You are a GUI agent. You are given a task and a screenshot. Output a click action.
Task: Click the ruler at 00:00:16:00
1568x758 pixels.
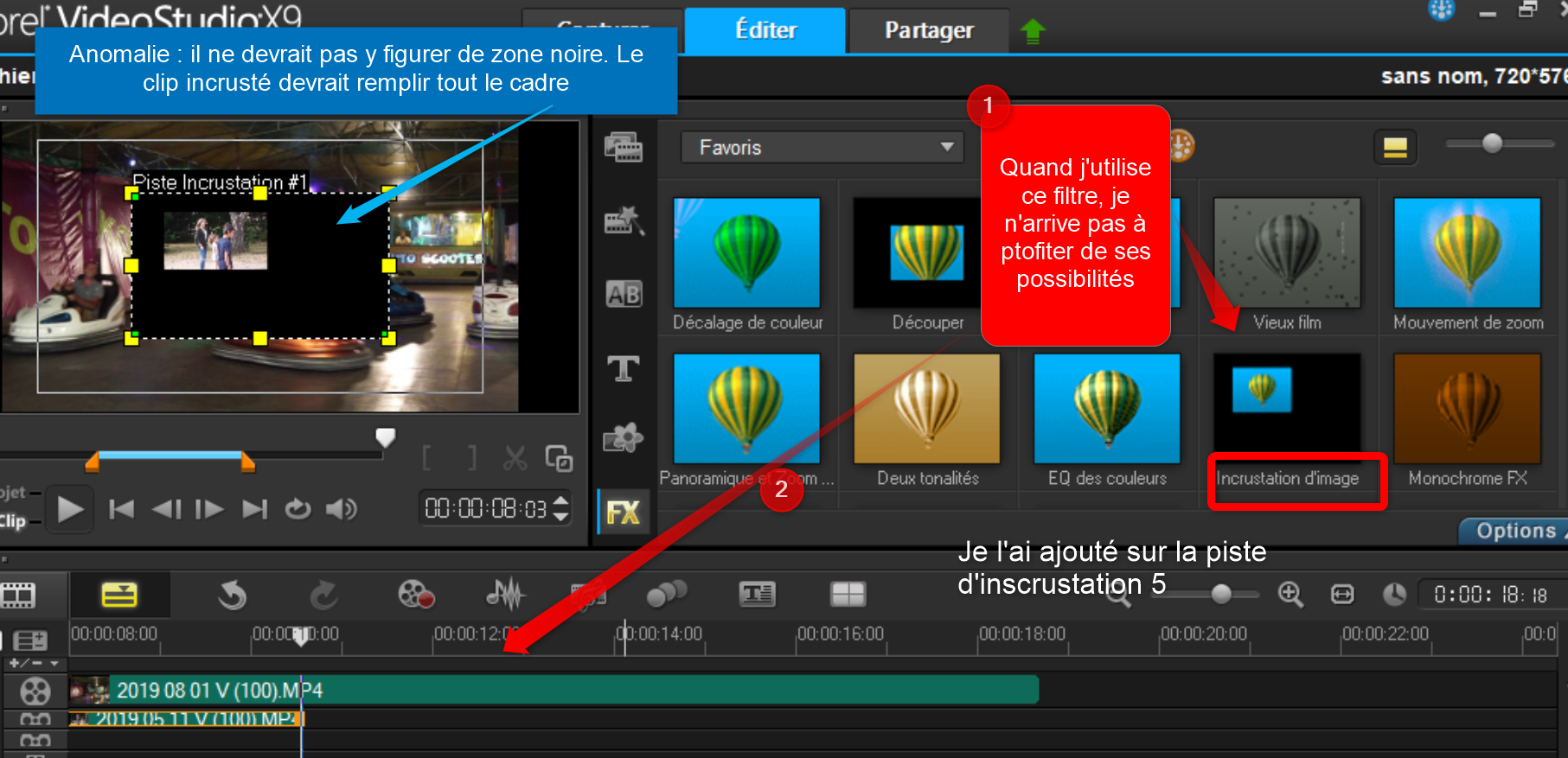840,634
